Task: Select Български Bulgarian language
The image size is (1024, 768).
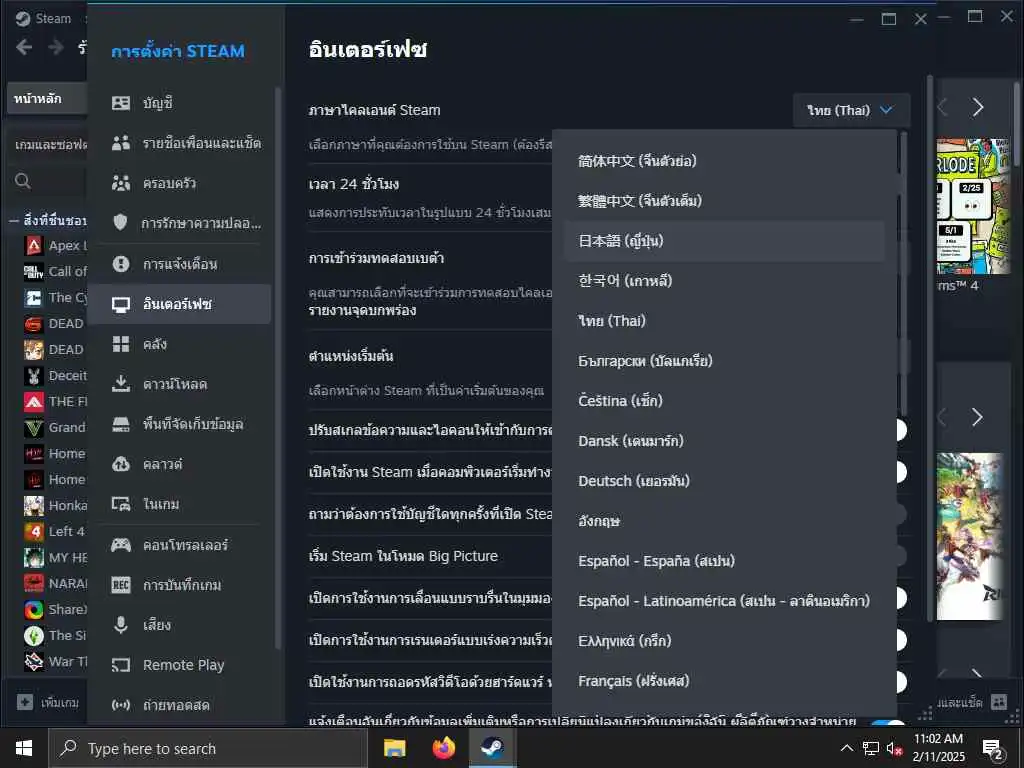Action: click(724, 360)
